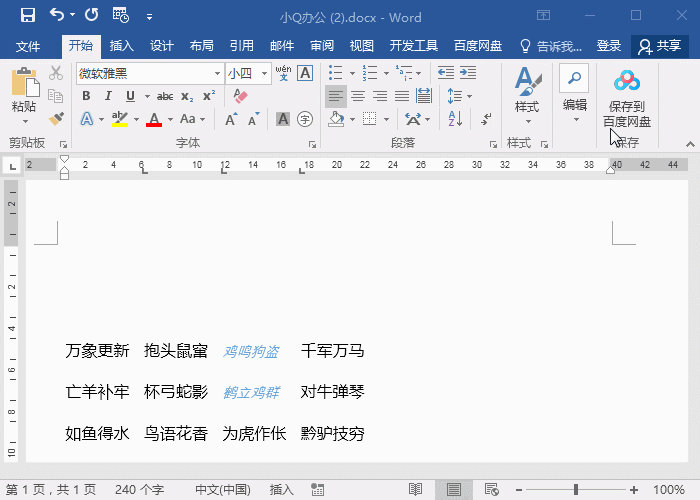700x500 pixels.
Task: Click the 共享 share button
Action: [x=660, y=46]
